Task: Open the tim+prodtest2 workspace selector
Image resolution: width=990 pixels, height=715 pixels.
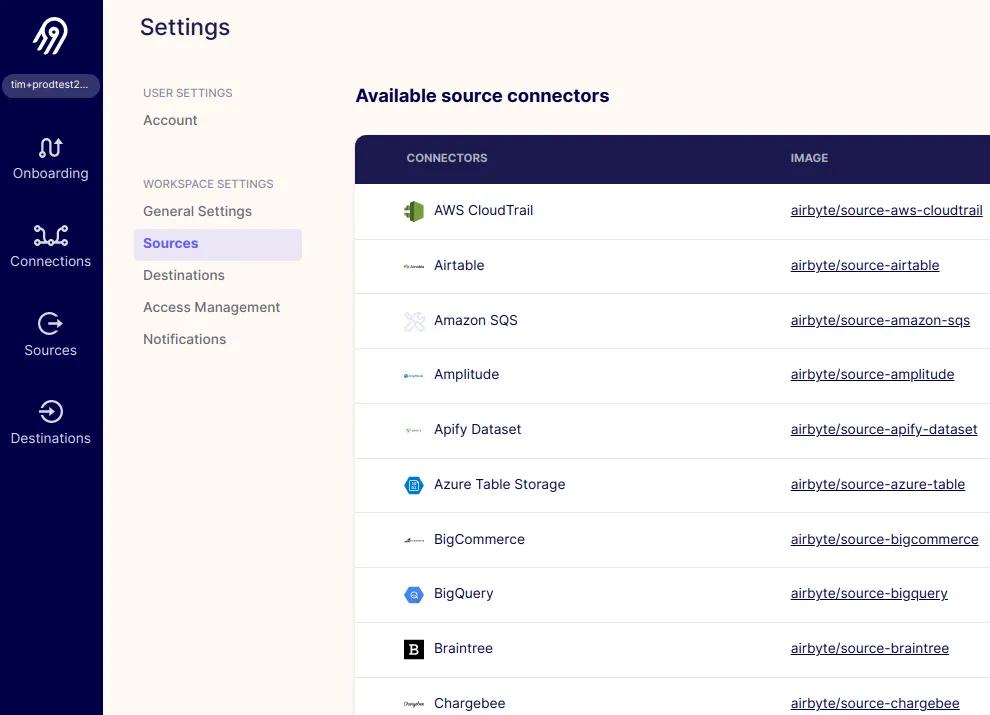Action: tap(51, 85)
